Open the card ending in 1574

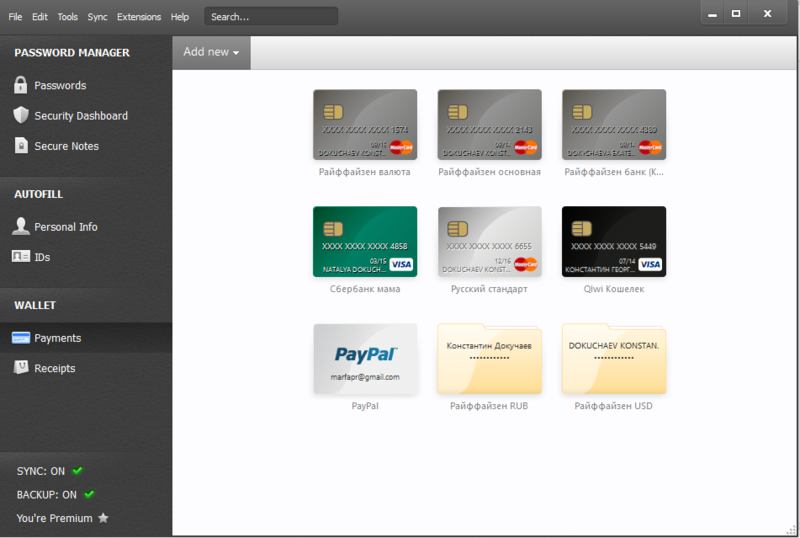(x=365, y=125)
